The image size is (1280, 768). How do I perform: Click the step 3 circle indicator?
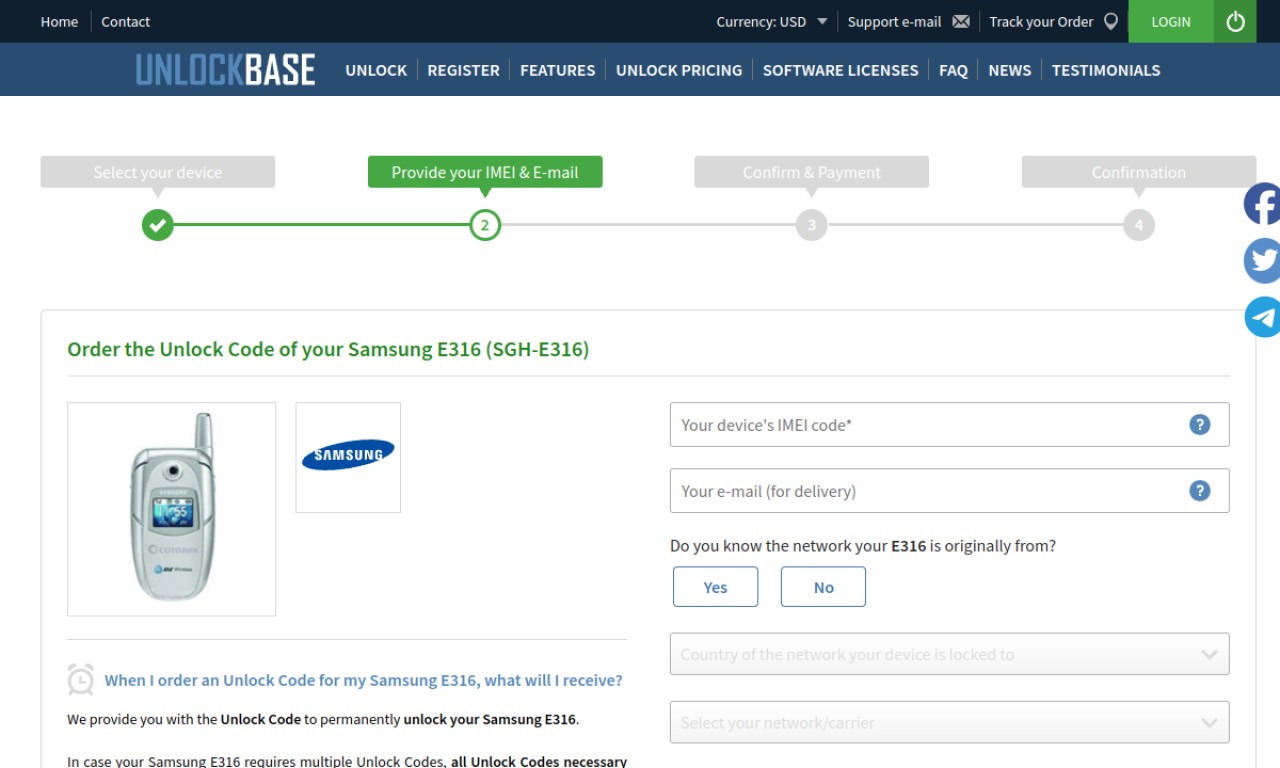[x=812, y=225]
